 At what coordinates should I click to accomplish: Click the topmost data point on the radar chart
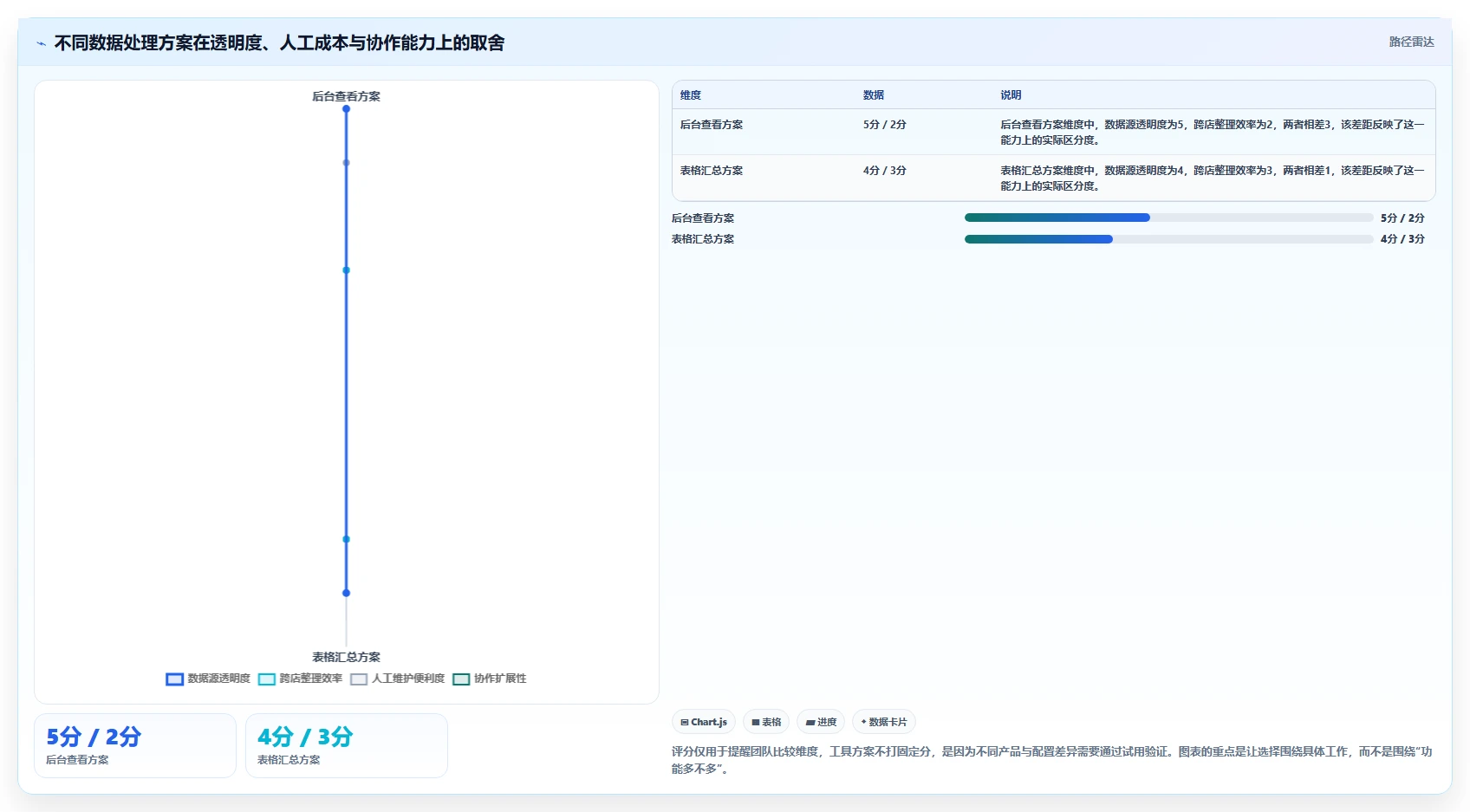pos(346,109)
